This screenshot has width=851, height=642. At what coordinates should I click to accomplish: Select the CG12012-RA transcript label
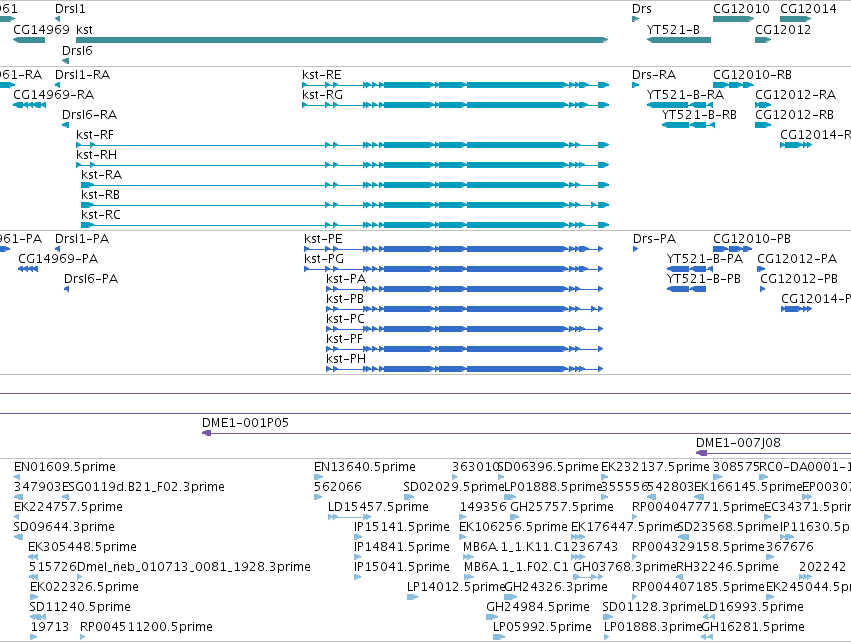[795, 94]
